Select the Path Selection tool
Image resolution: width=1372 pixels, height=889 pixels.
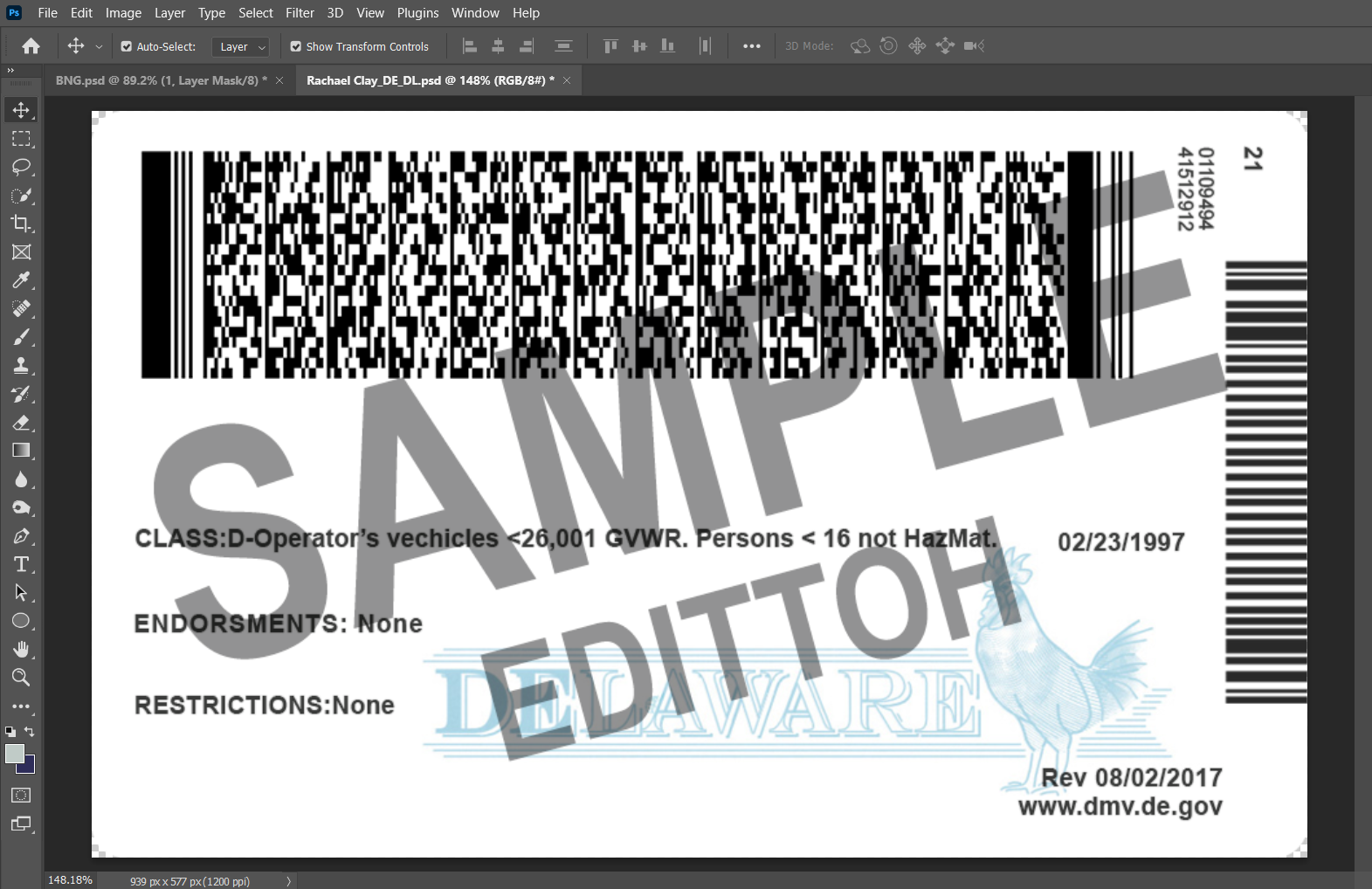click(21, 593)
